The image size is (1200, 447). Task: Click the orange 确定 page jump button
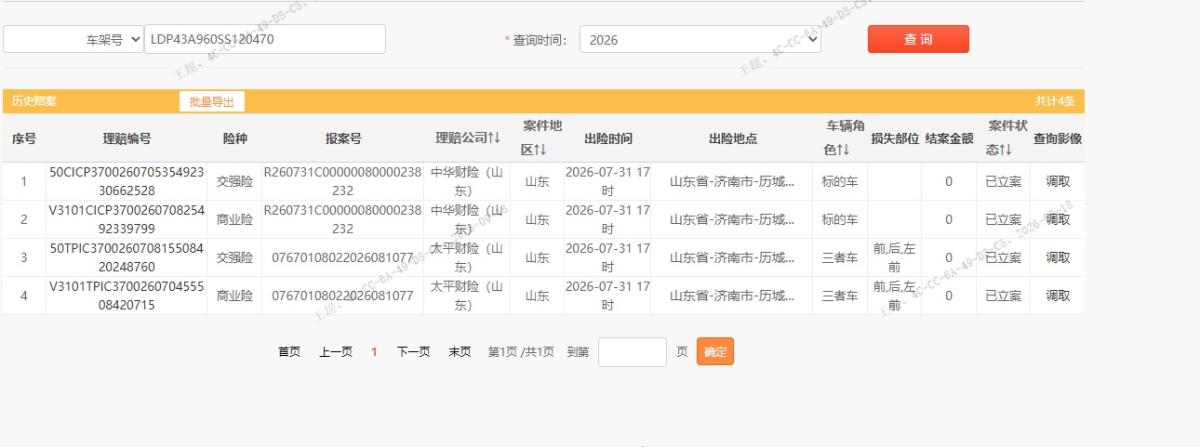(715, 352)
